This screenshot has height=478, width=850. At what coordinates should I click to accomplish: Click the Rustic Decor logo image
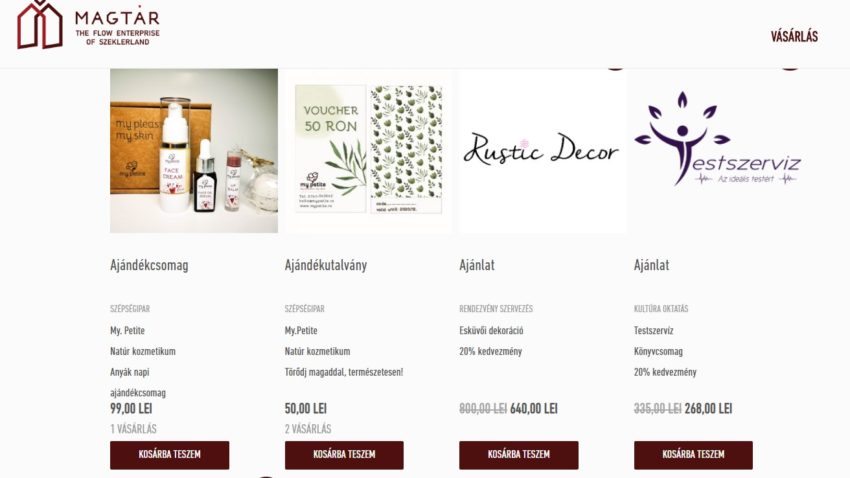[543, 151]
